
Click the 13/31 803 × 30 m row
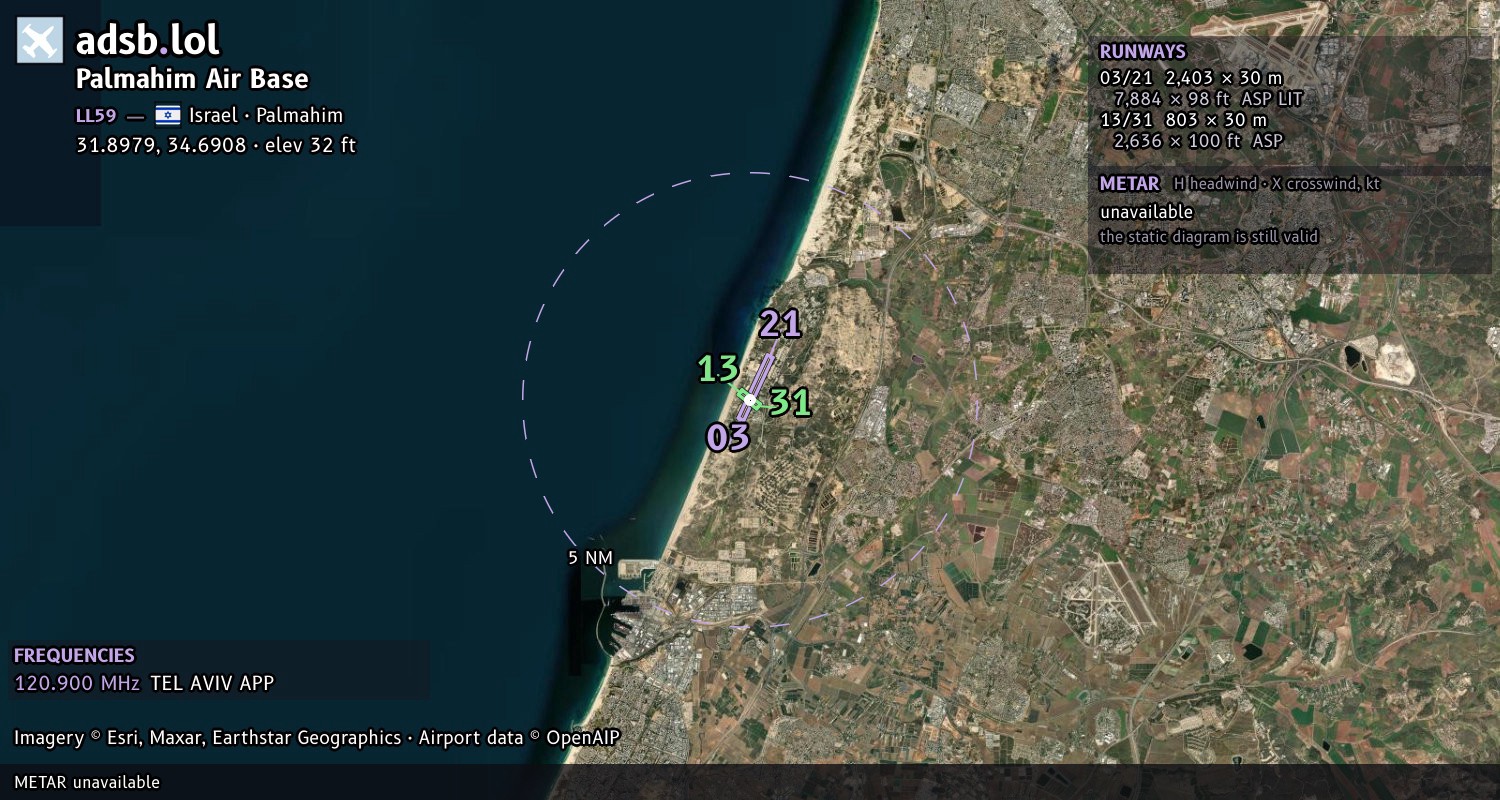pos(1183,120)
